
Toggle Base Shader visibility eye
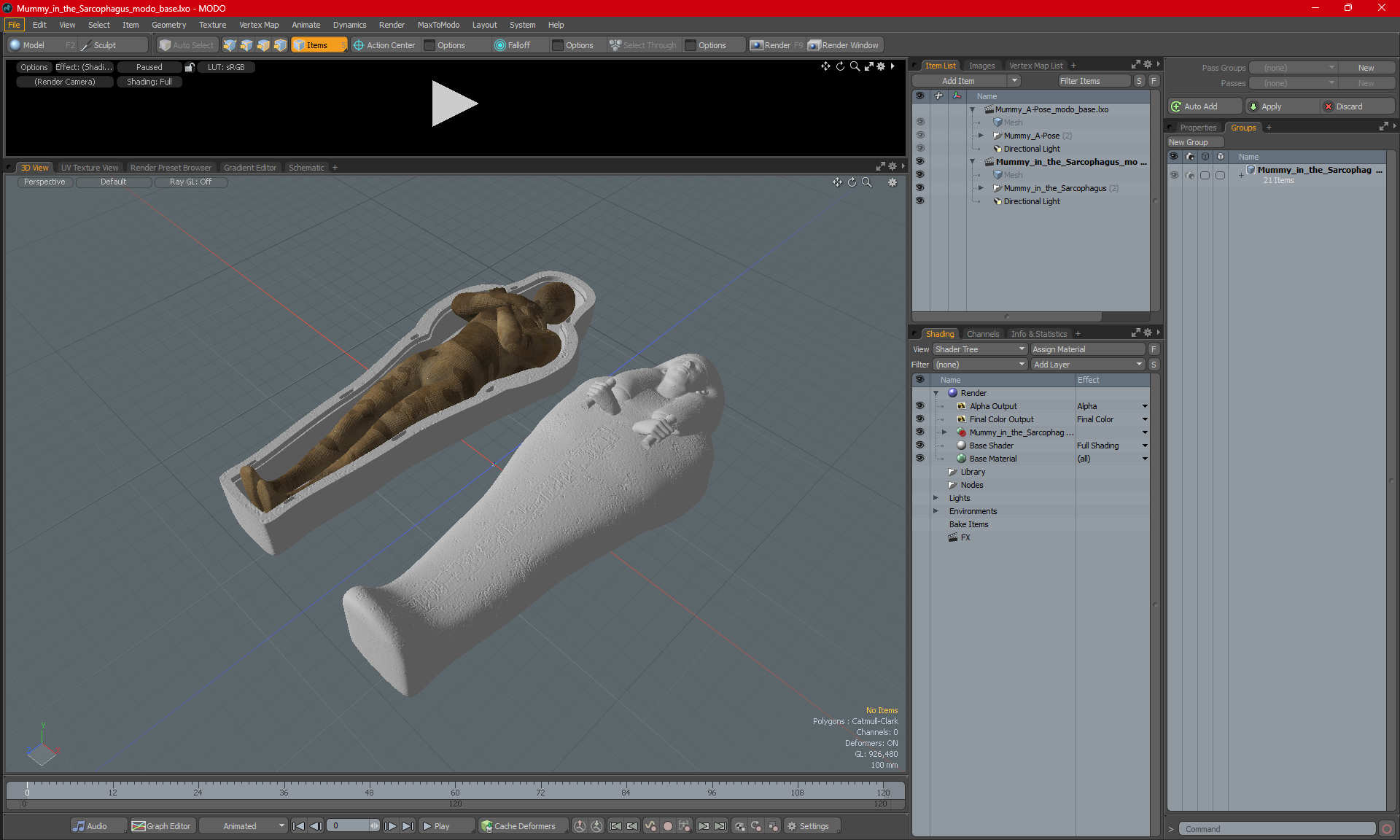coord(919,446)
